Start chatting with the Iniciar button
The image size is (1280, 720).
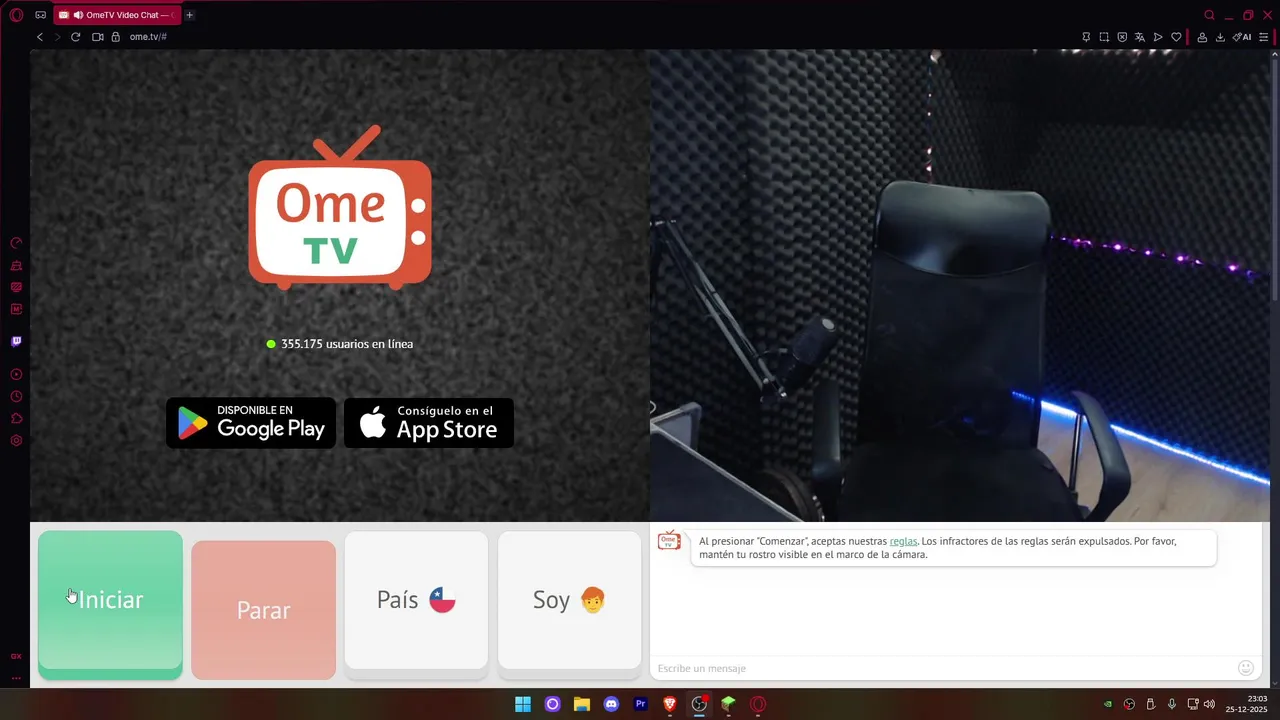(110, 605)
